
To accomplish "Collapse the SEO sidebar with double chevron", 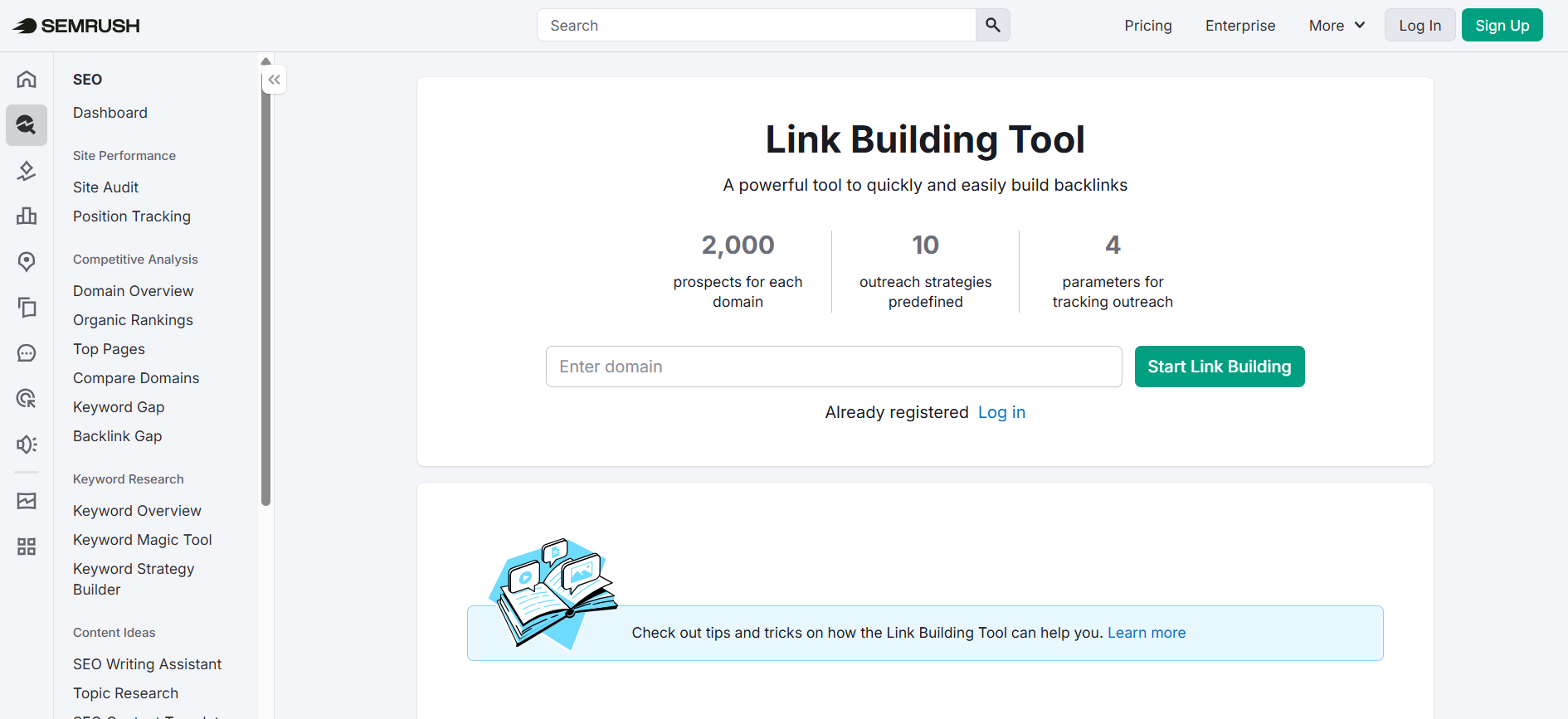I will click(275, 80).
